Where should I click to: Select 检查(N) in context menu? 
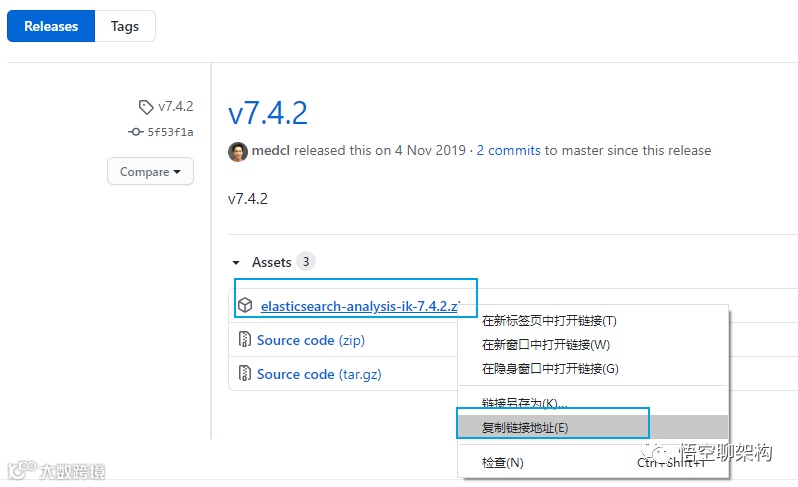[593, 462]
